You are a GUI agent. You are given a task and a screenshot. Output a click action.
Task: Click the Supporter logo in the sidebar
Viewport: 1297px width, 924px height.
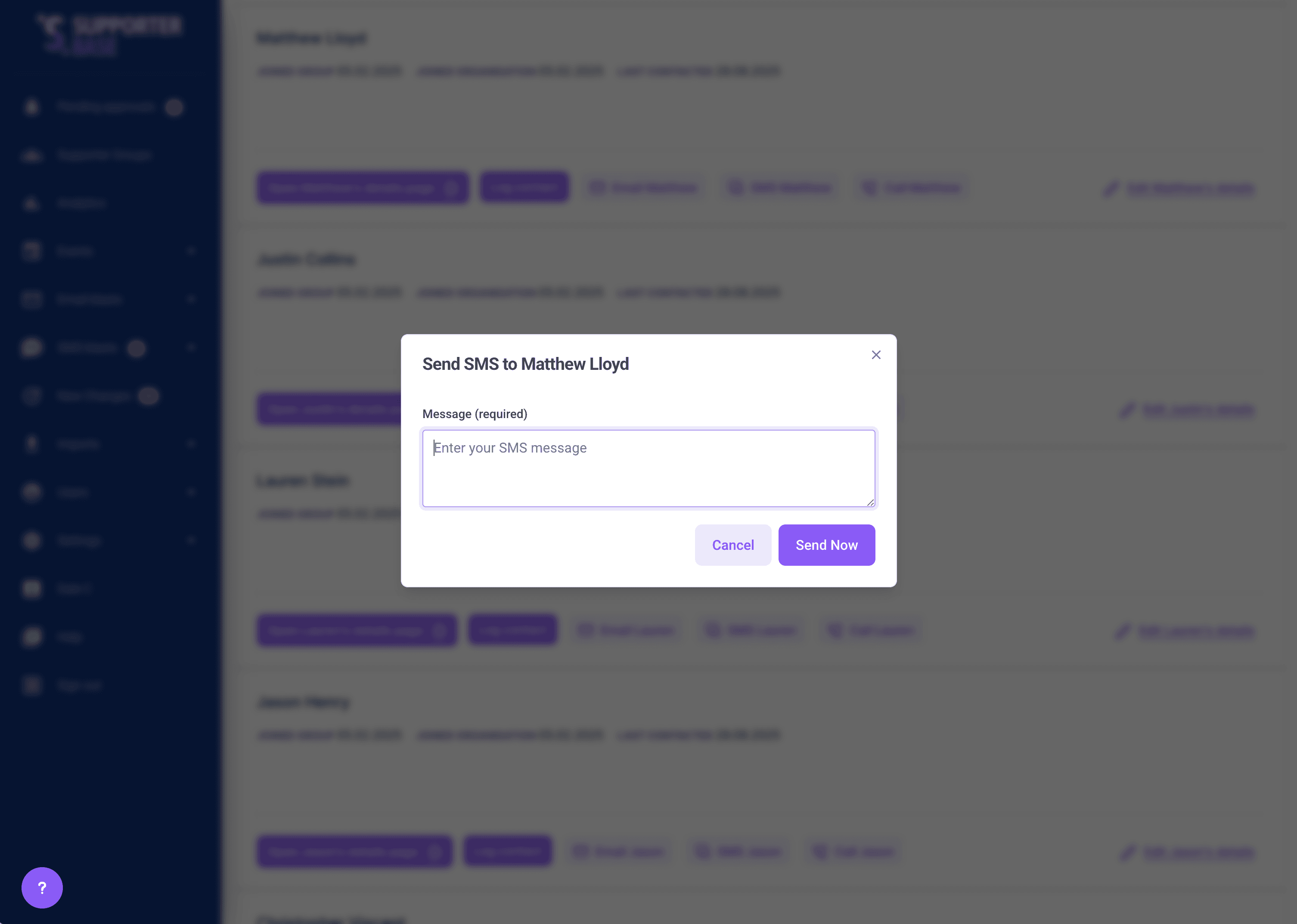coord(108,34)
